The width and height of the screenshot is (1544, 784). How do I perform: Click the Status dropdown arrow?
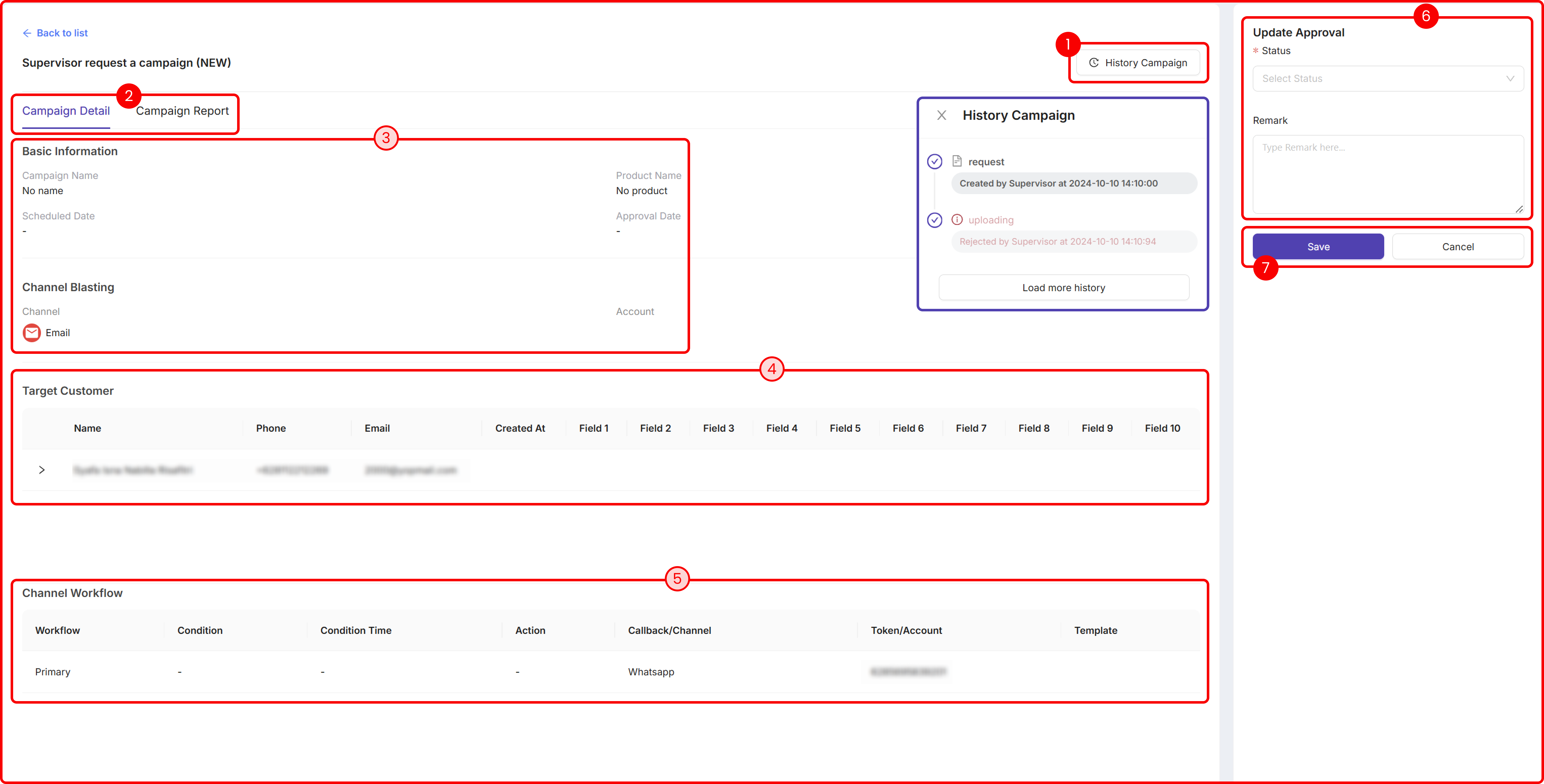[x=1510, y=79]
